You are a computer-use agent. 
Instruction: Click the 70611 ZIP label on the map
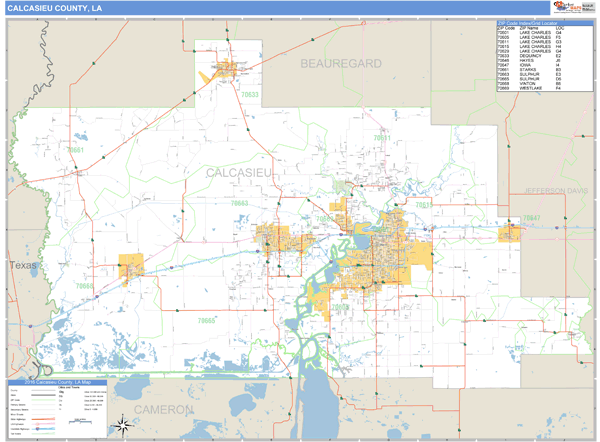(382, 138)
